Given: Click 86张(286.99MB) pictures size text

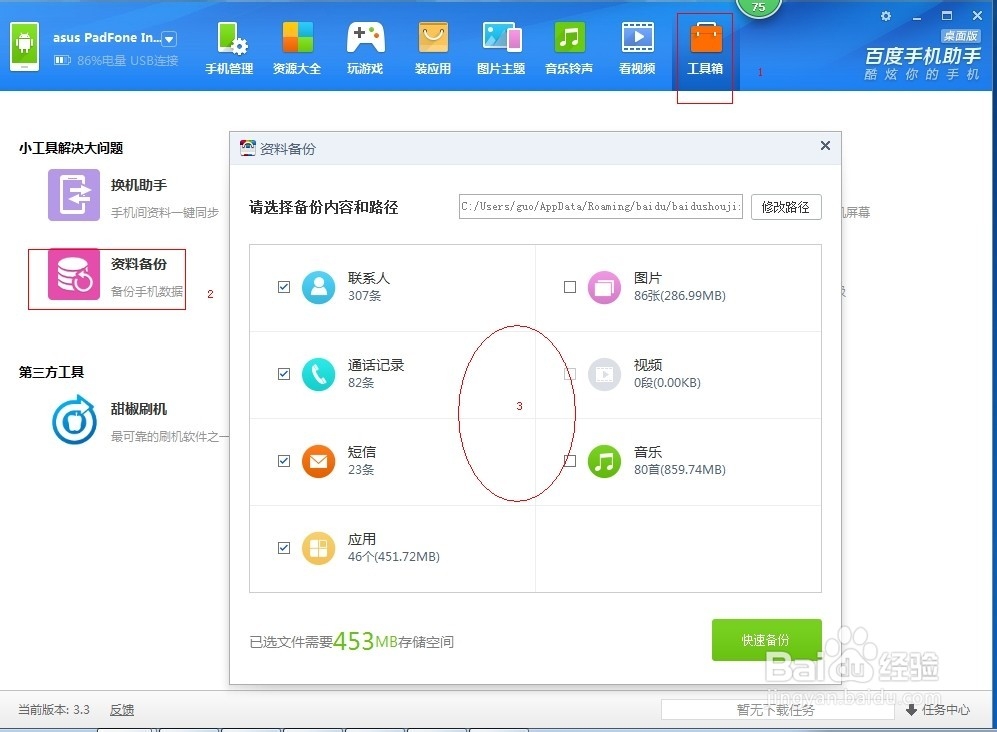Looking at the screenshot, I should [680, 296].
